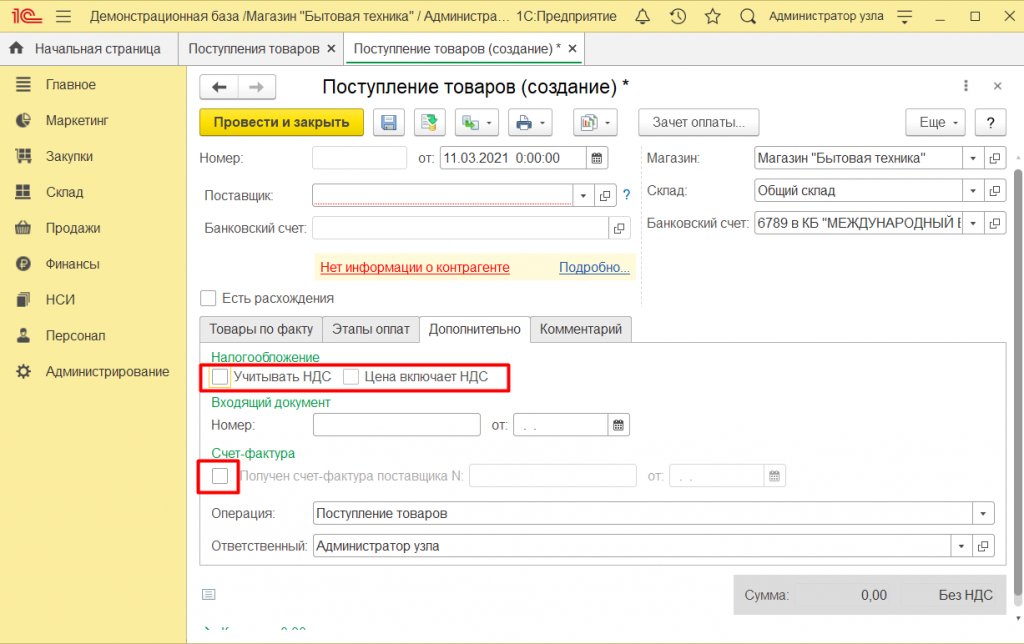Click the search magnifier icon
1024x644 pixels.
747,16
